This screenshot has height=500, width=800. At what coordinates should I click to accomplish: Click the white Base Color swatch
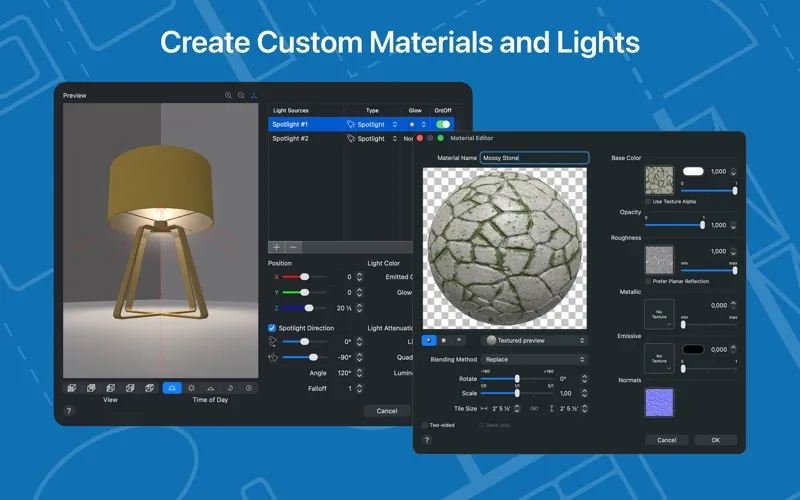(x=693, y=171)
